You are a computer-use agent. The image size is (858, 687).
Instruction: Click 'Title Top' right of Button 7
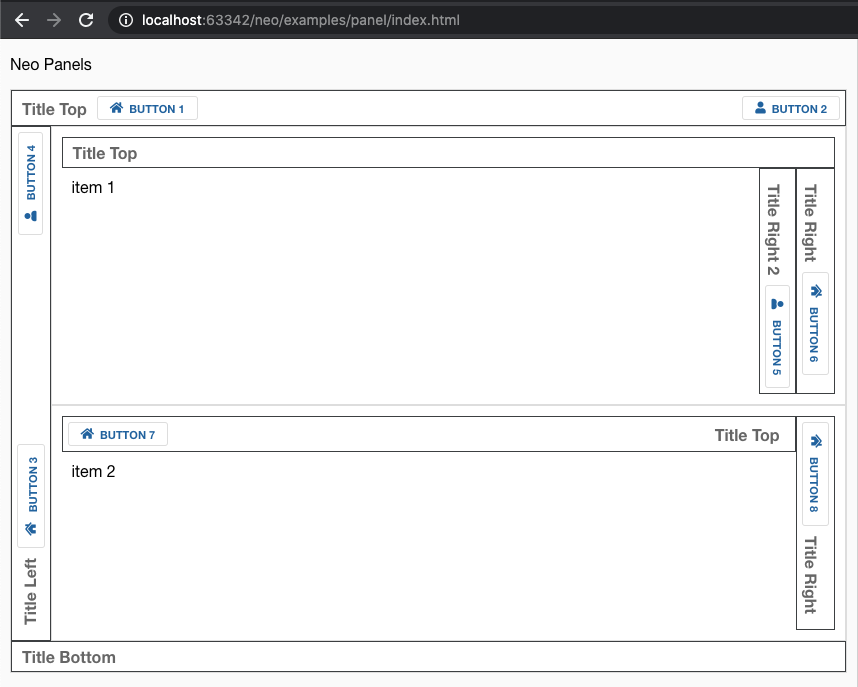pyautogui.click(x=747, y=435)
